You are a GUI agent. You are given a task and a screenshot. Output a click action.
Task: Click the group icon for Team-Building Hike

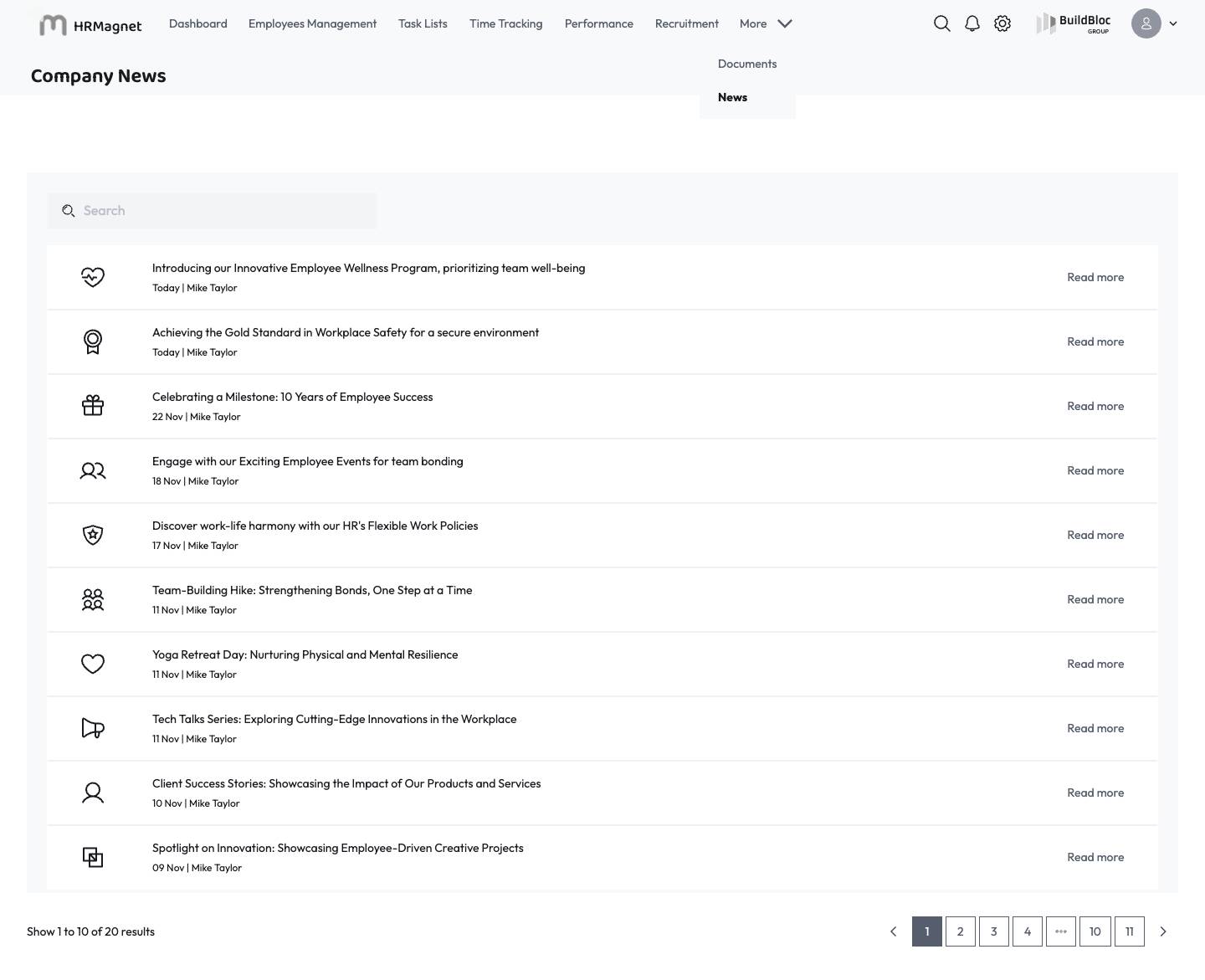(x=93, y=599)
